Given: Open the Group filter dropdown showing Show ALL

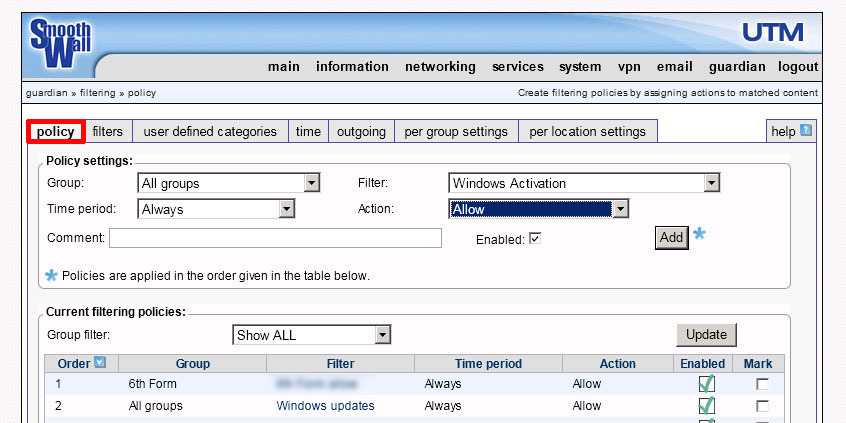Looking at the screenshot, I should [312, 335].
